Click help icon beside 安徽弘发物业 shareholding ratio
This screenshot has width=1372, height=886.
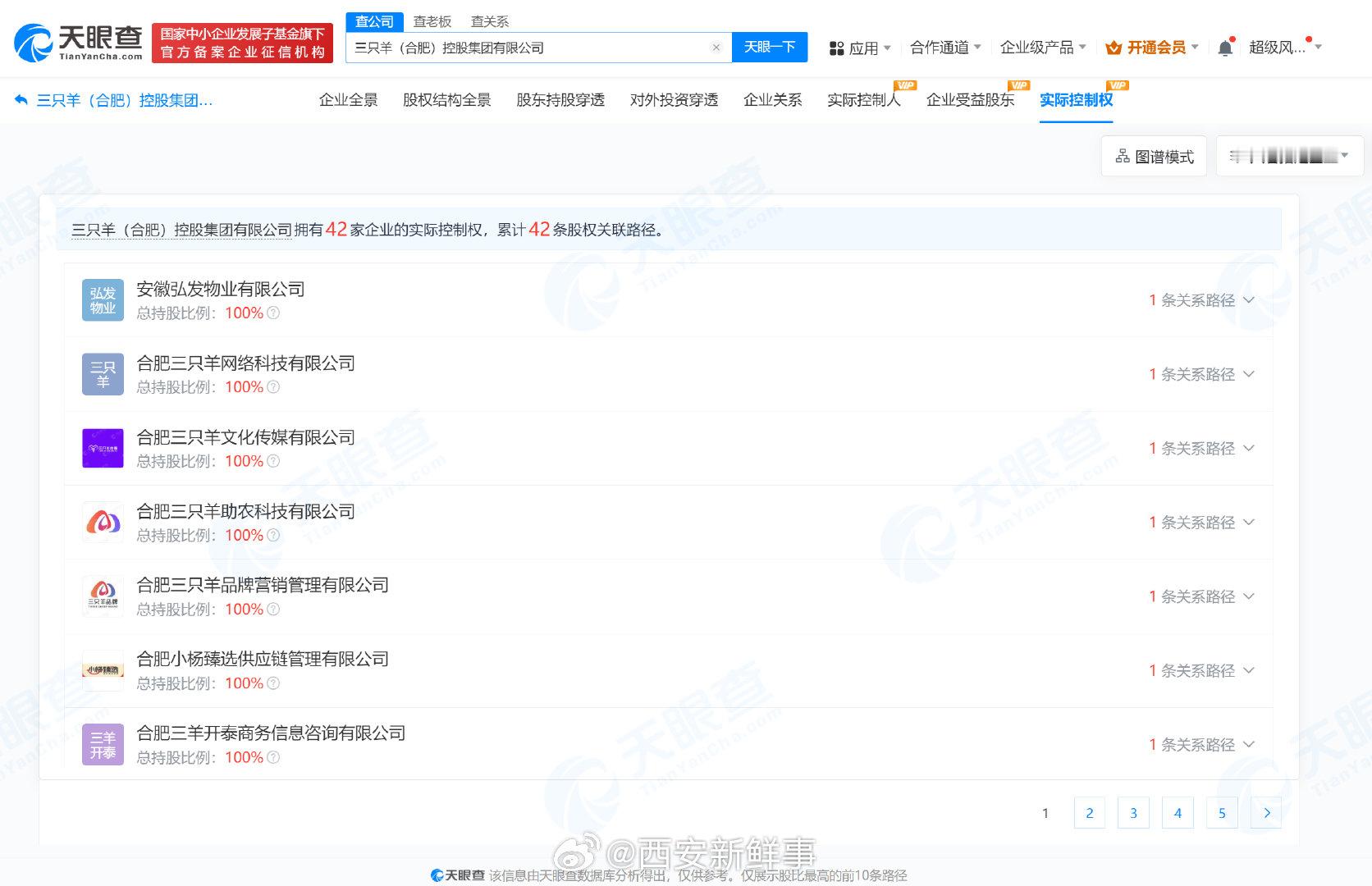tap(274, 313)
